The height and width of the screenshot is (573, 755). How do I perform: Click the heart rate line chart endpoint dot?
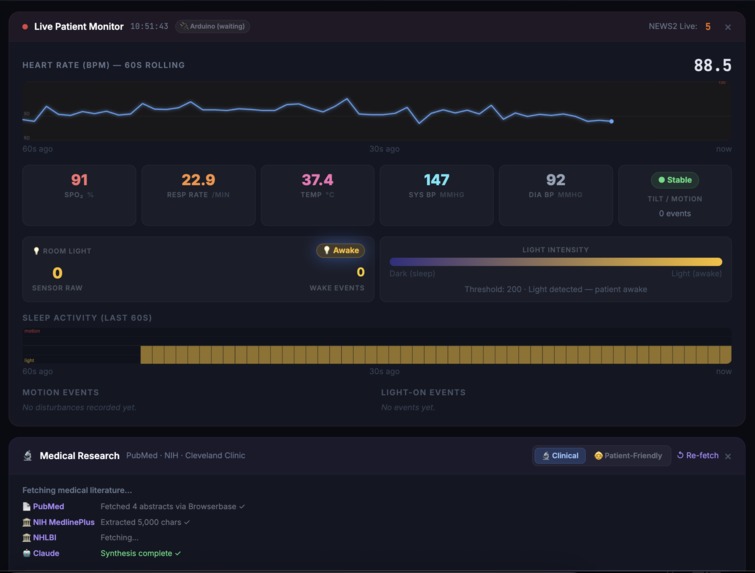tap(612, 121)
